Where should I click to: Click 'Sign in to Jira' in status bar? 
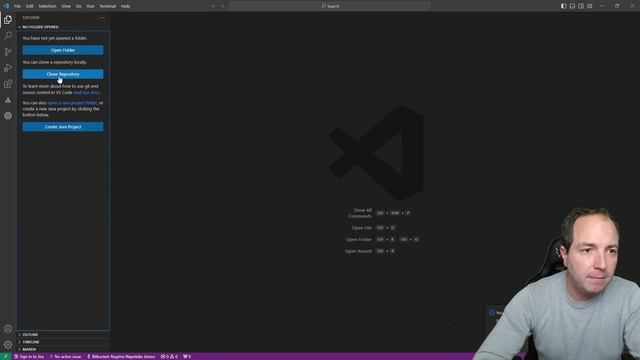[x=29, y=356]
